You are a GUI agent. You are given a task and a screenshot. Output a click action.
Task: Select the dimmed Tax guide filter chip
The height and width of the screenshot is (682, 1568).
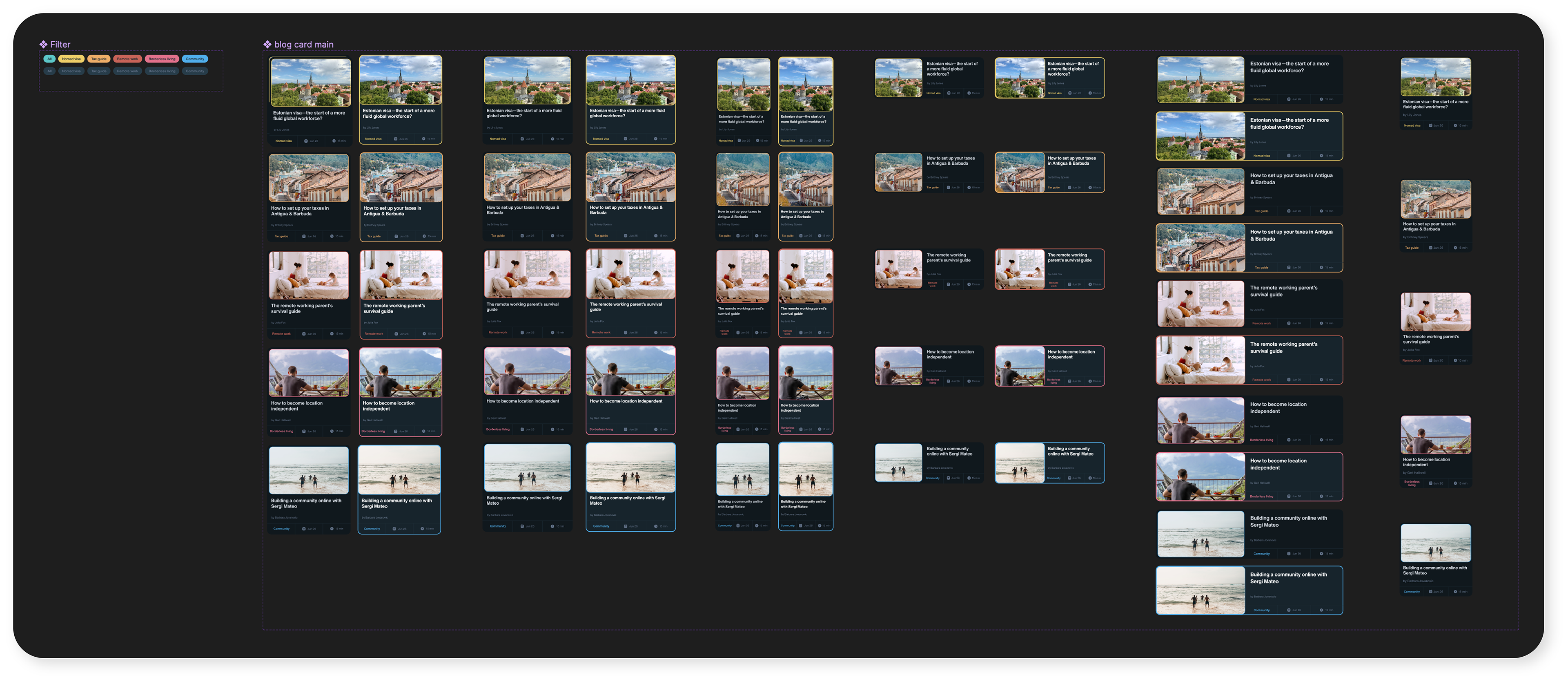98,71
